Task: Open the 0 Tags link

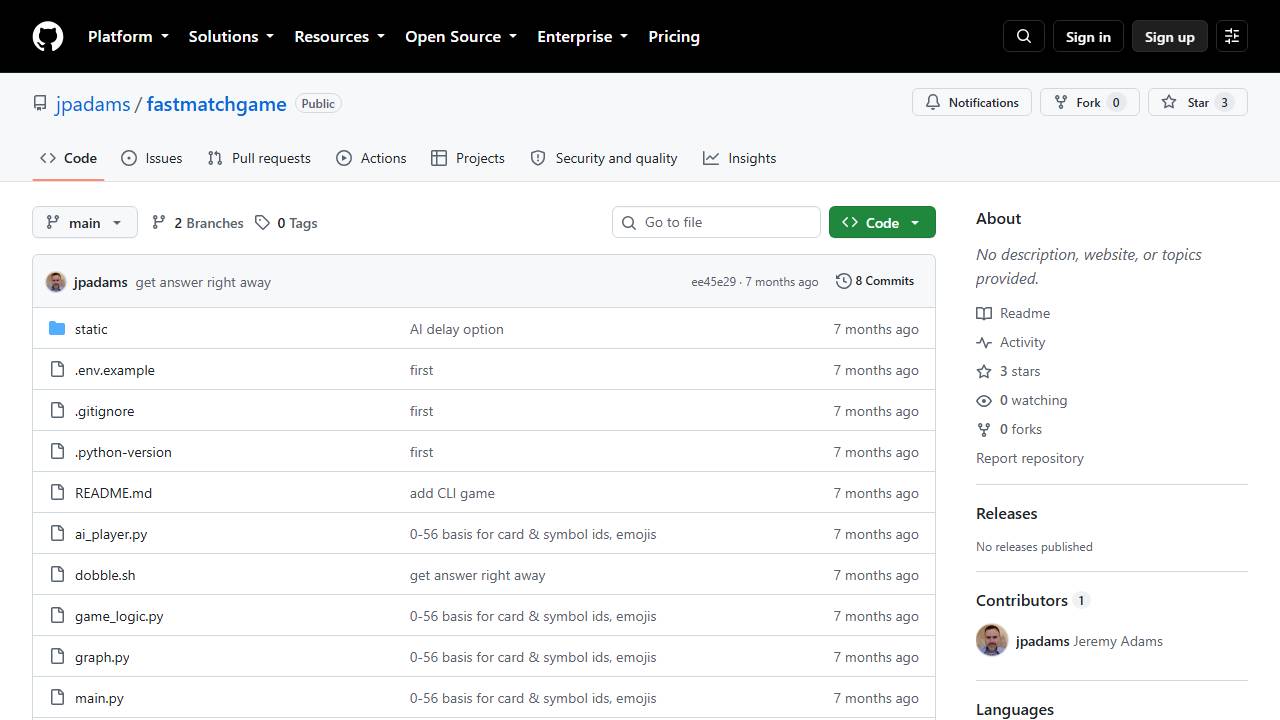Action: click(x=286, y=222)
